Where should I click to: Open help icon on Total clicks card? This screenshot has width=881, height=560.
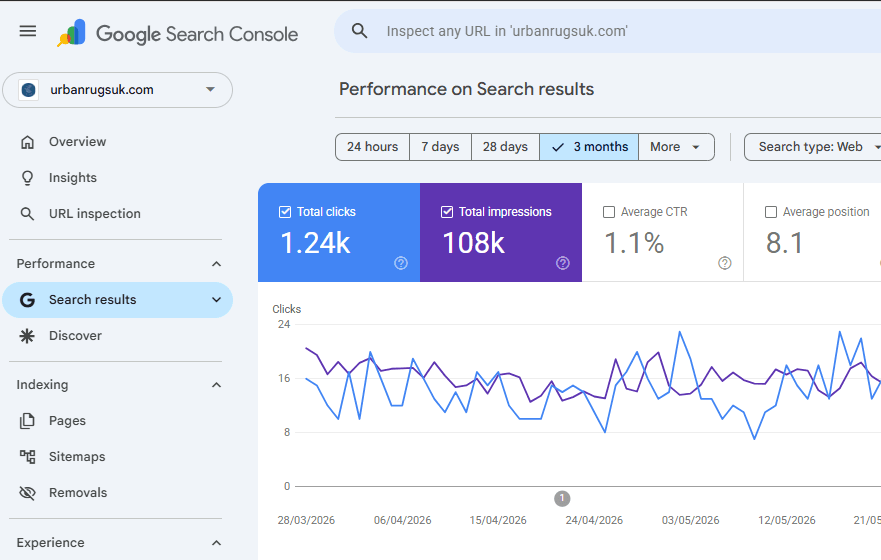401,263
